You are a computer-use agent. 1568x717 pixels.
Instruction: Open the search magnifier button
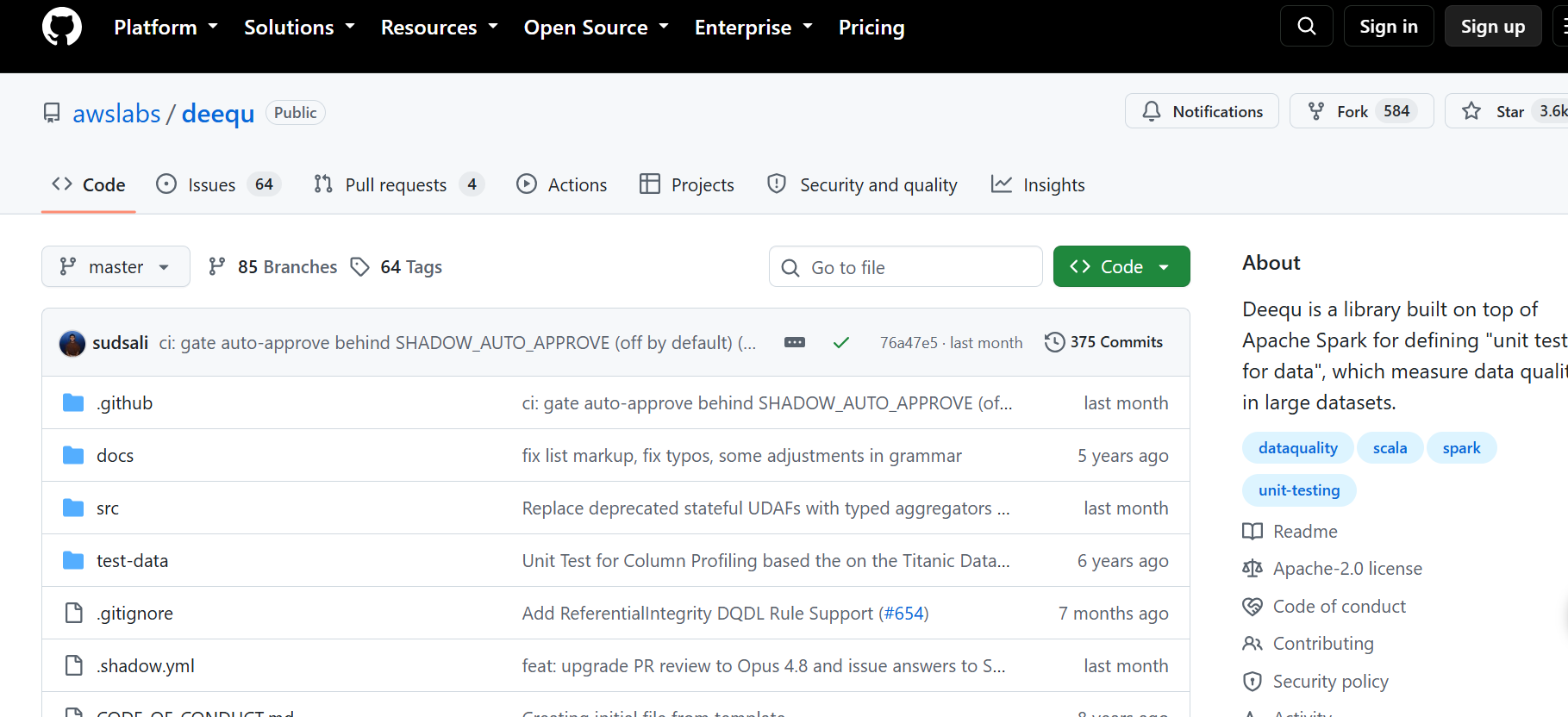1307,26
